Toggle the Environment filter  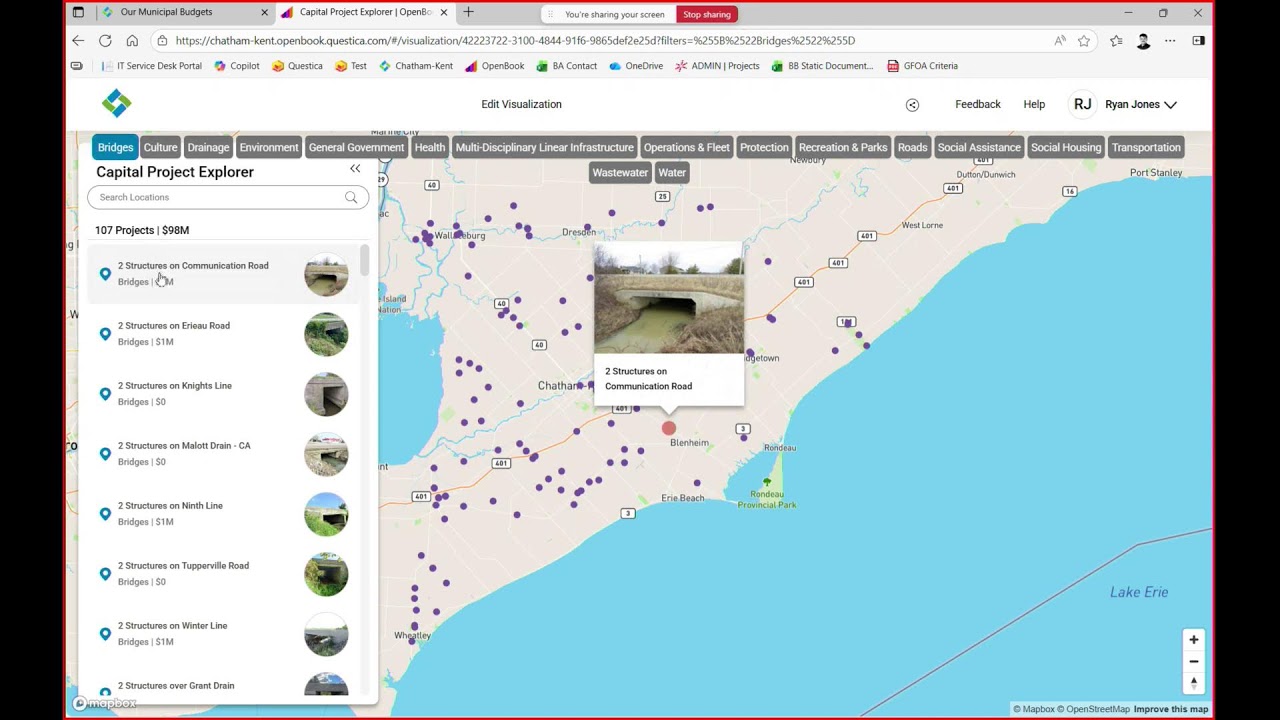tap(269, 147)
